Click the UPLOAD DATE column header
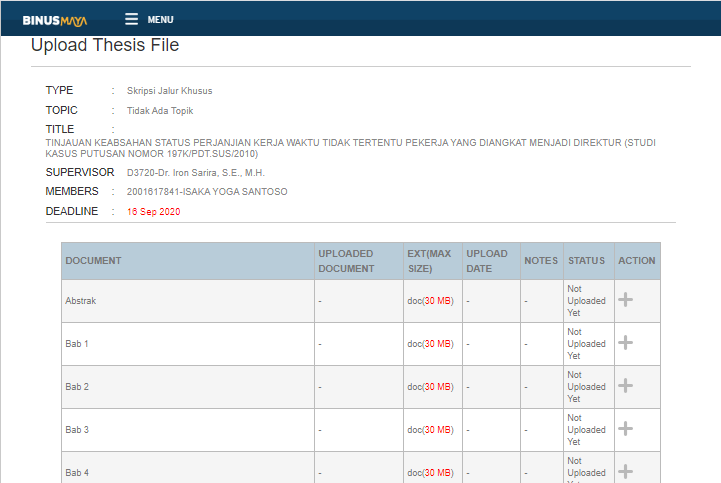 (x=487, y=261)
